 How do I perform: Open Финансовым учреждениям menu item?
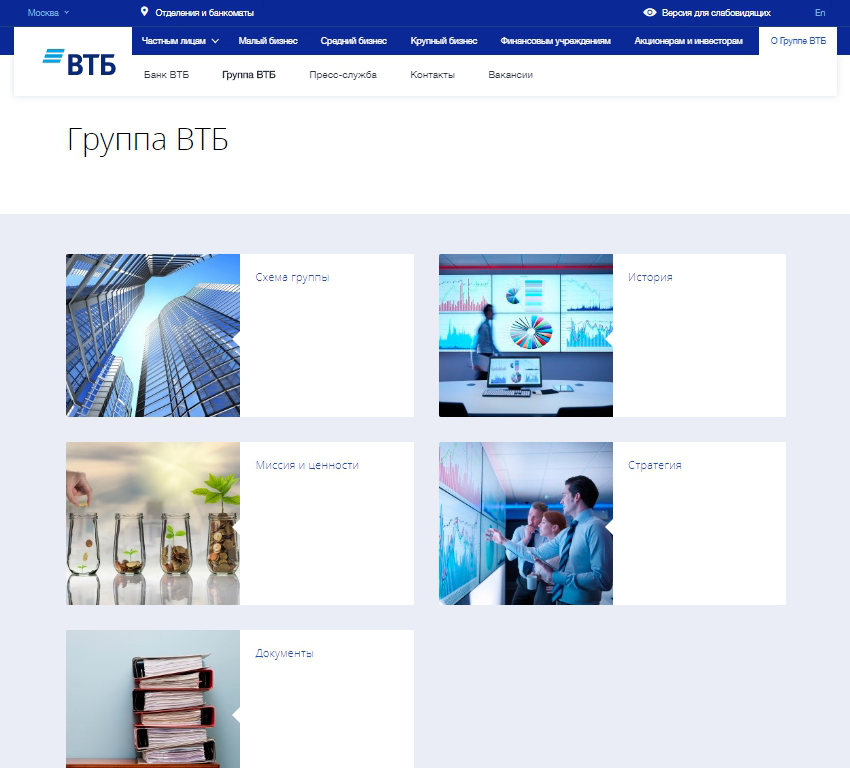tap(555, 41)
